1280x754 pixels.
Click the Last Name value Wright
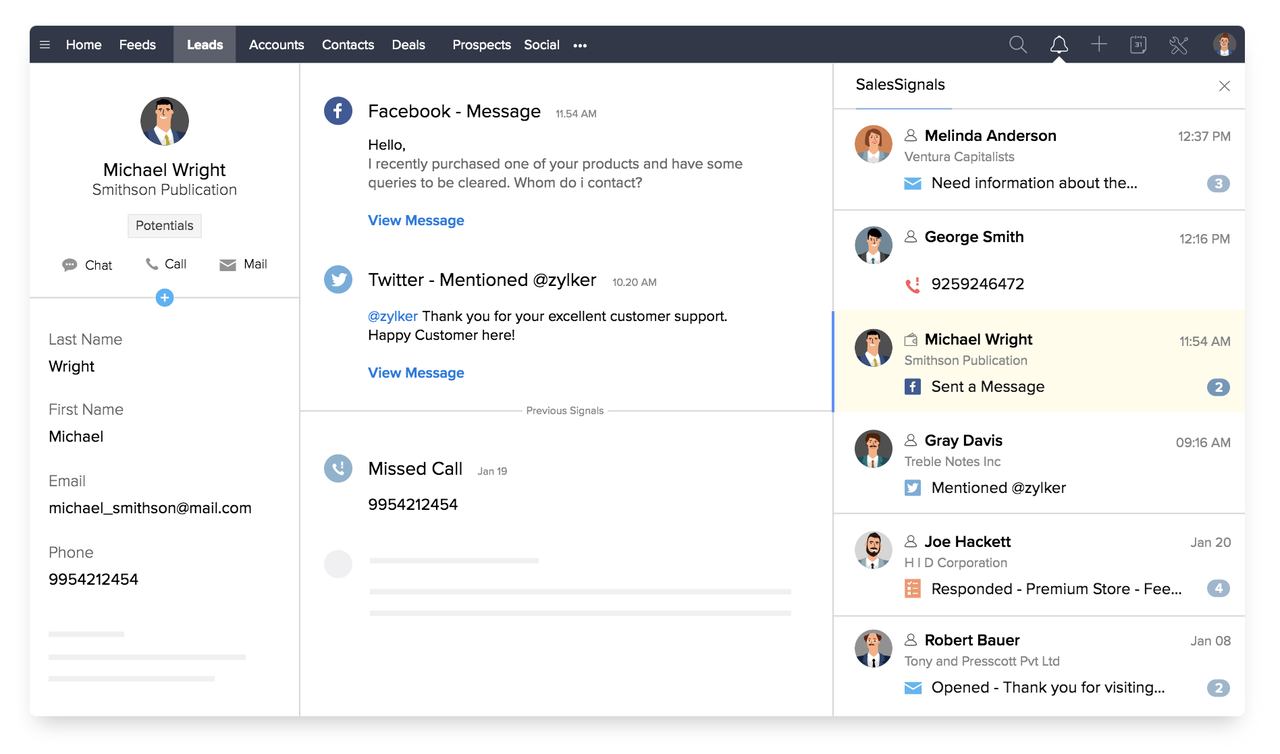point(72,367)
